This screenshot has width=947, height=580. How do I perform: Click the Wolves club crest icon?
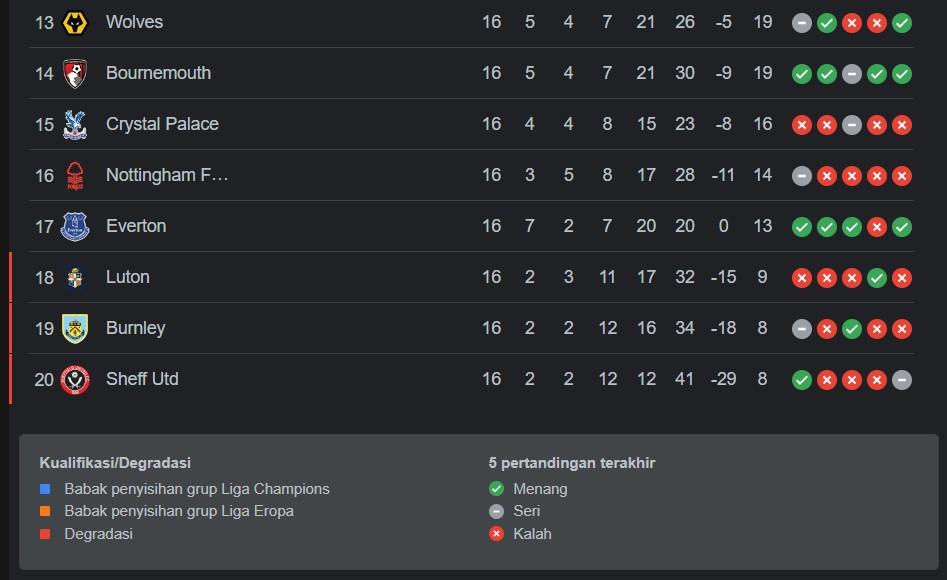point(75,22)
